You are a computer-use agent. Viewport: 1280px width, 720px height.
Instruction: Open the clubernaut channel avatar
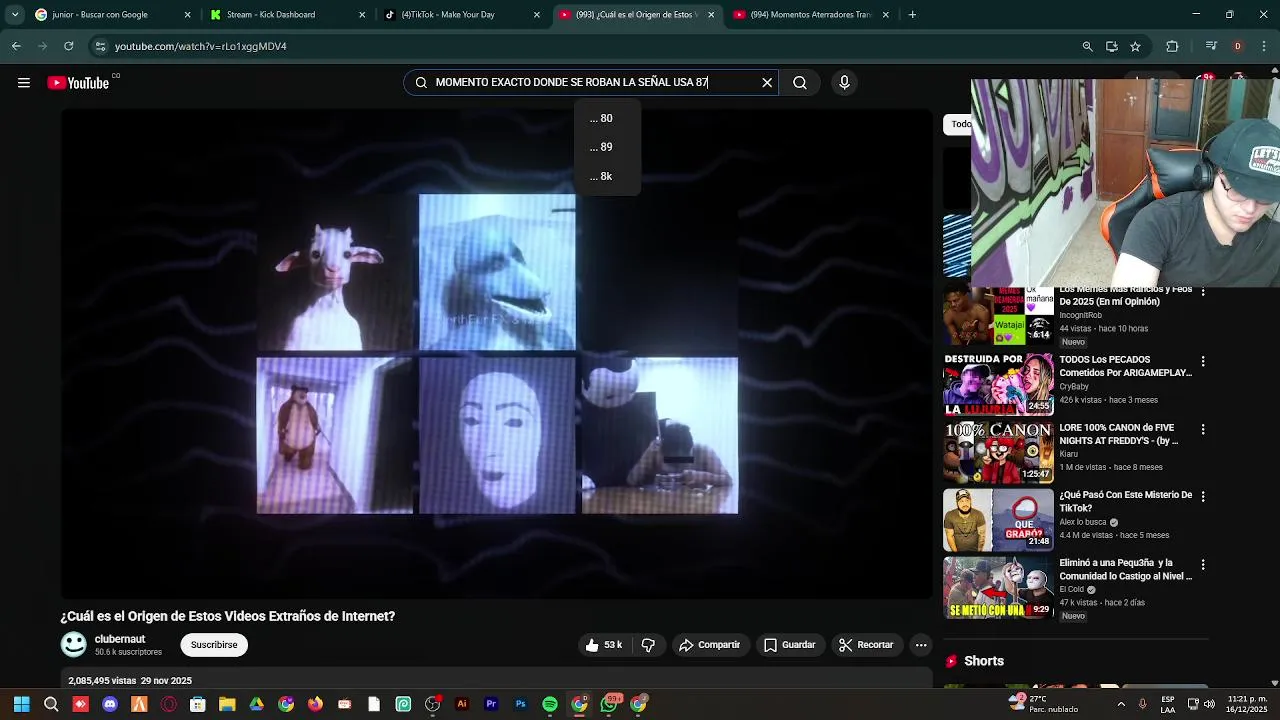tap(74, 645)
